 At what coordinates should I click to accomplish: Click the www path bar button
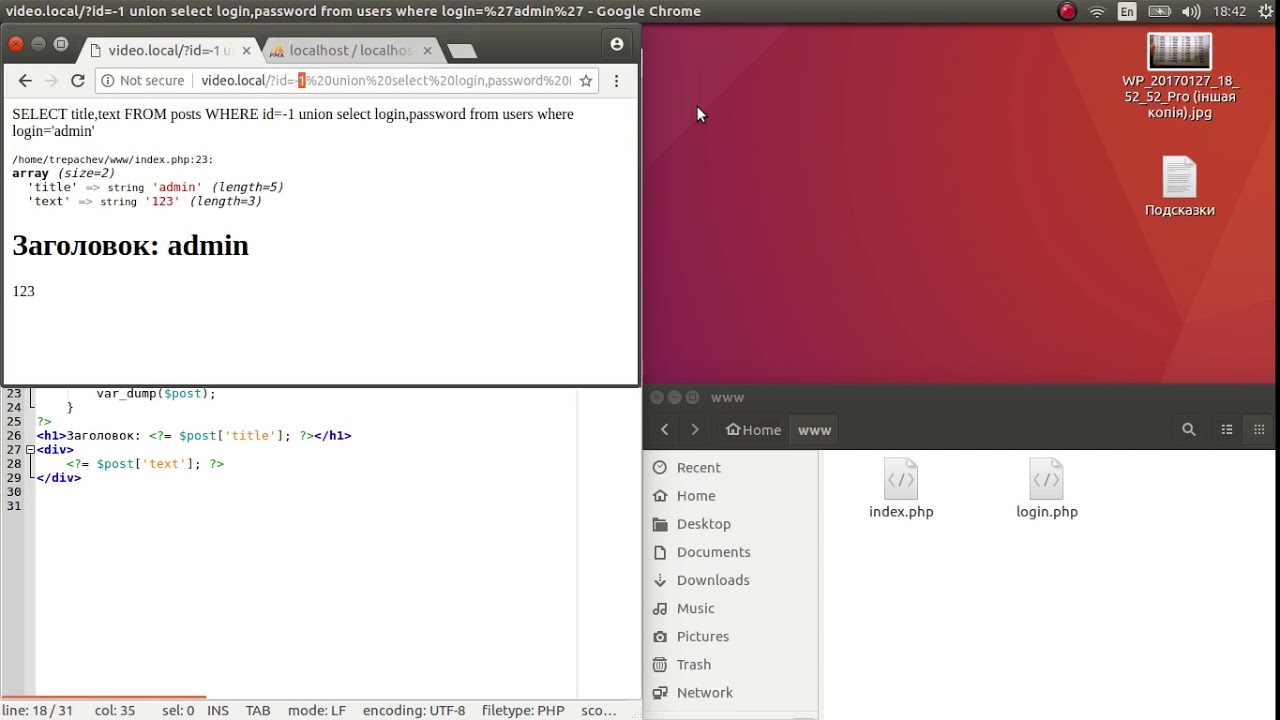814,430
